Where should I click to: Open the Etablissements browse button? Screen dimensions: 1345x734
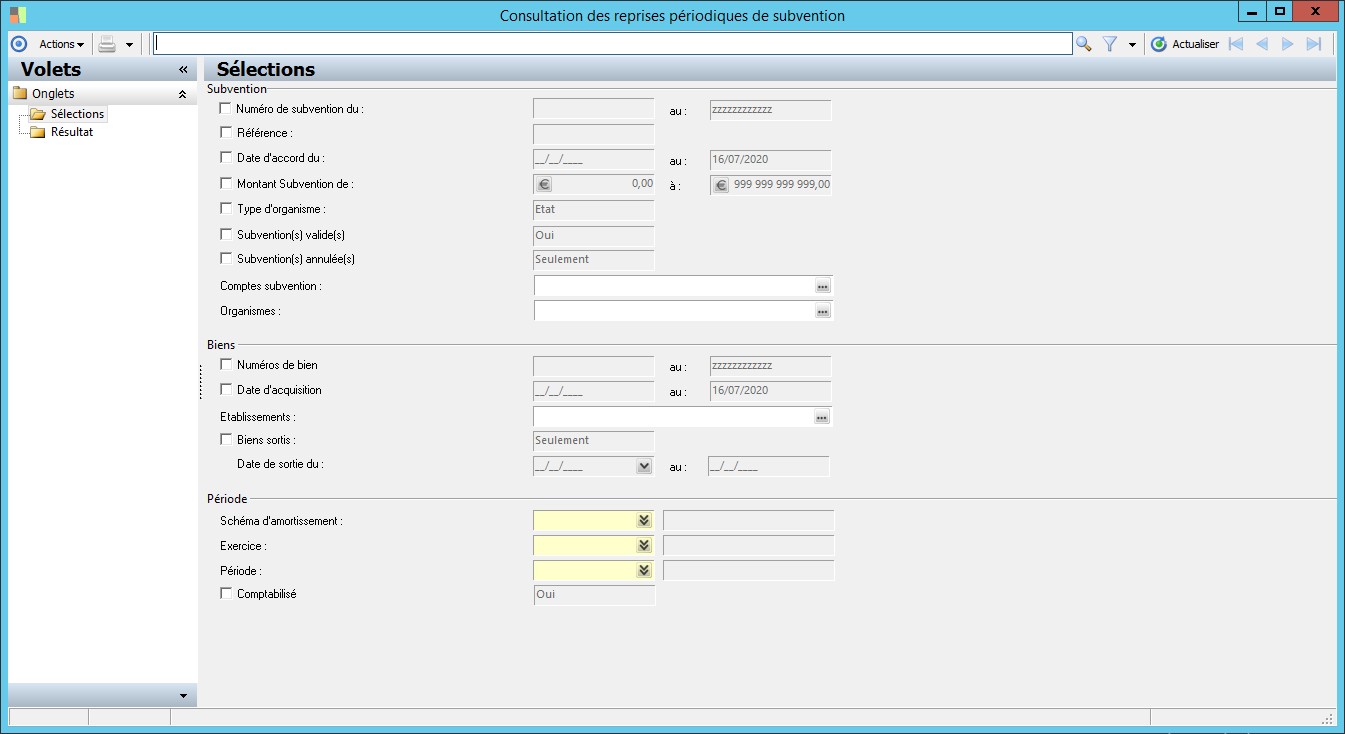click(823, 417)
